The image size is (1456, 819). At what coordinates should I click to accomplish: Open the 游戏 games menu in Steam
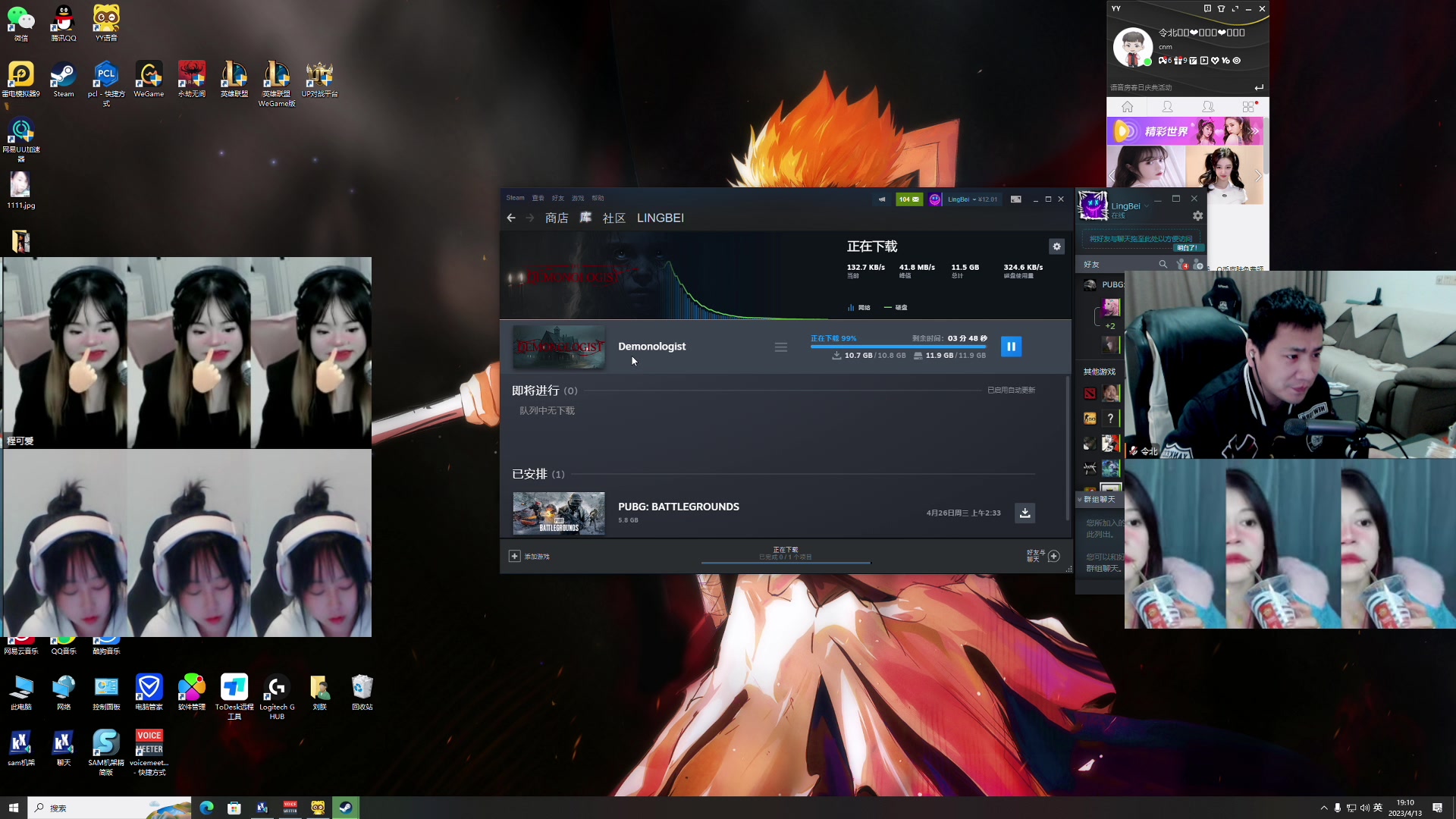coord(578,198)
